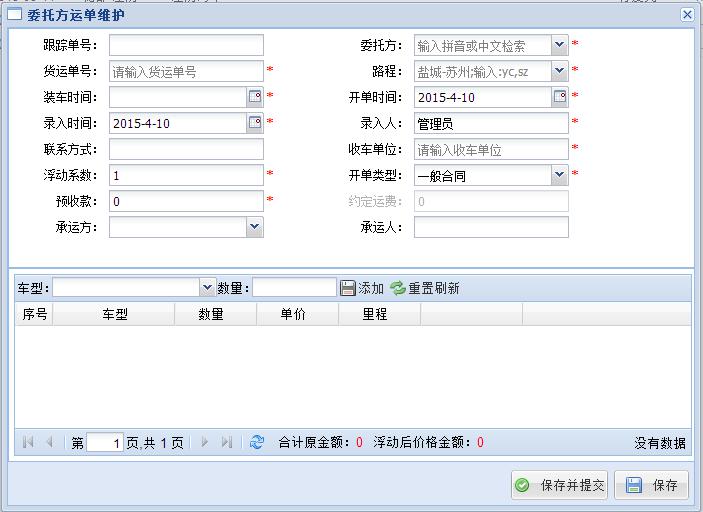Click the 货运单号 input field
Viewport: 703px width, 512px height.
tap(186, 71)
